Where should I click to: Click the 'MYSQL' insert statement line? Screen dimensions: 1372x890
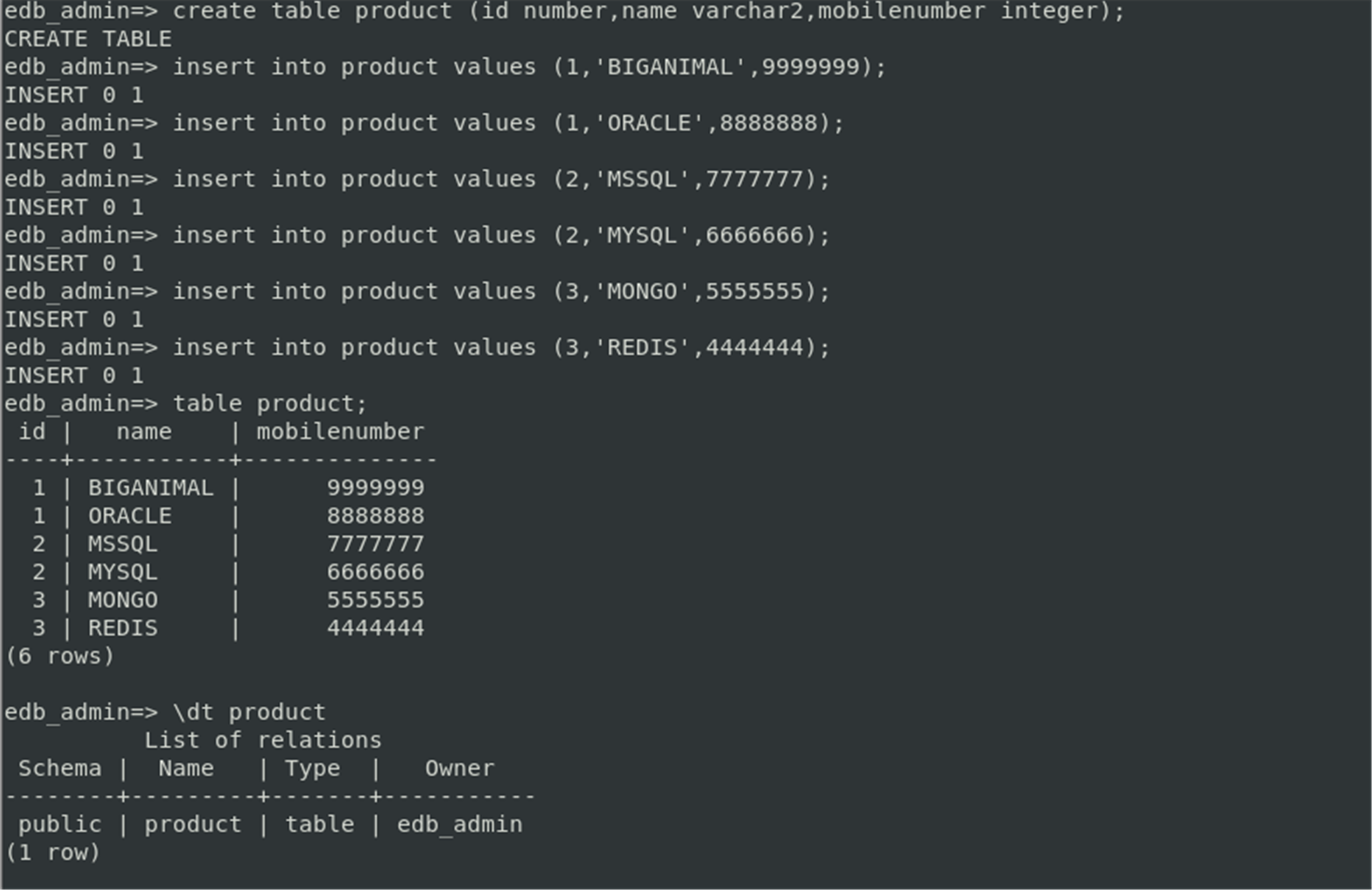click(417, 235)
